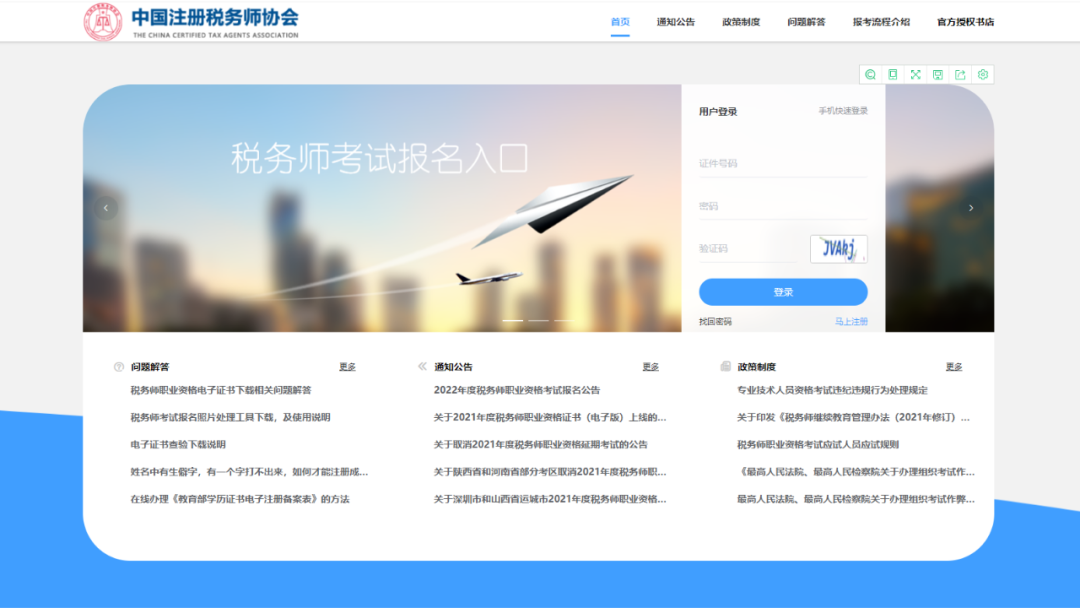Open 关于陕西省和河南省部分考区取消 notice
Image resolution: width=1080 pixels, height=608 pixels.
click(550, 472)
